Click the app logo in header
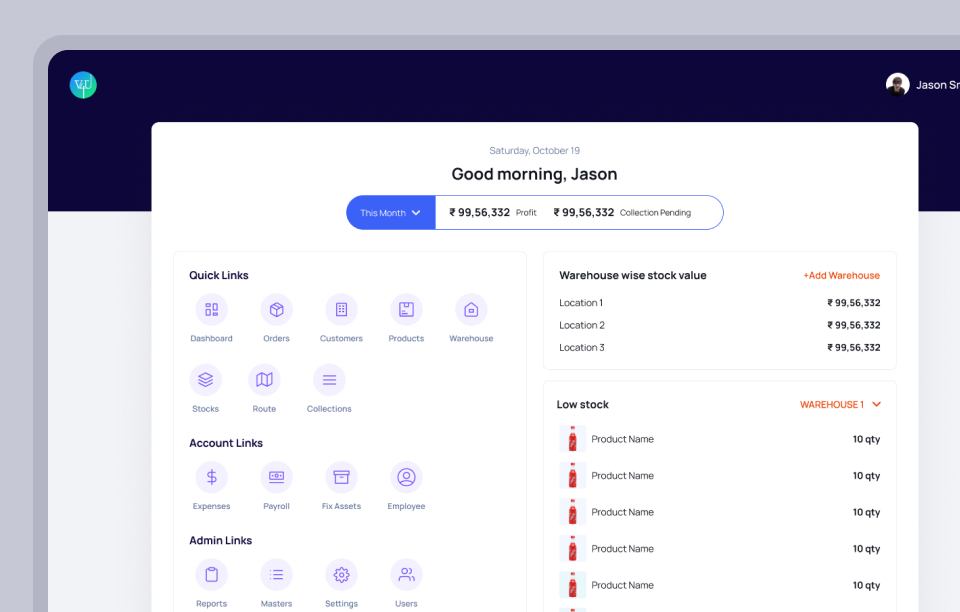This screenshot has height=612, width=960. (83, 85)
